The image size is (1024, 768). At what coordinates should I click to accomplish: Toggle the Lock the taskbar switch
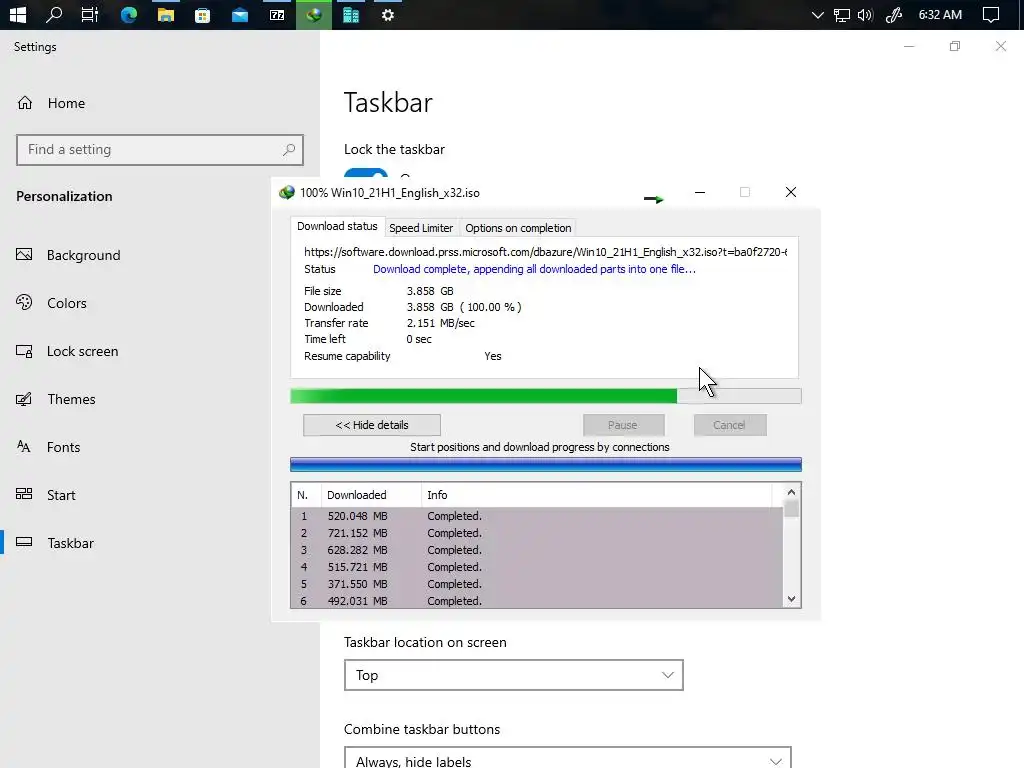tap(366, 174)
